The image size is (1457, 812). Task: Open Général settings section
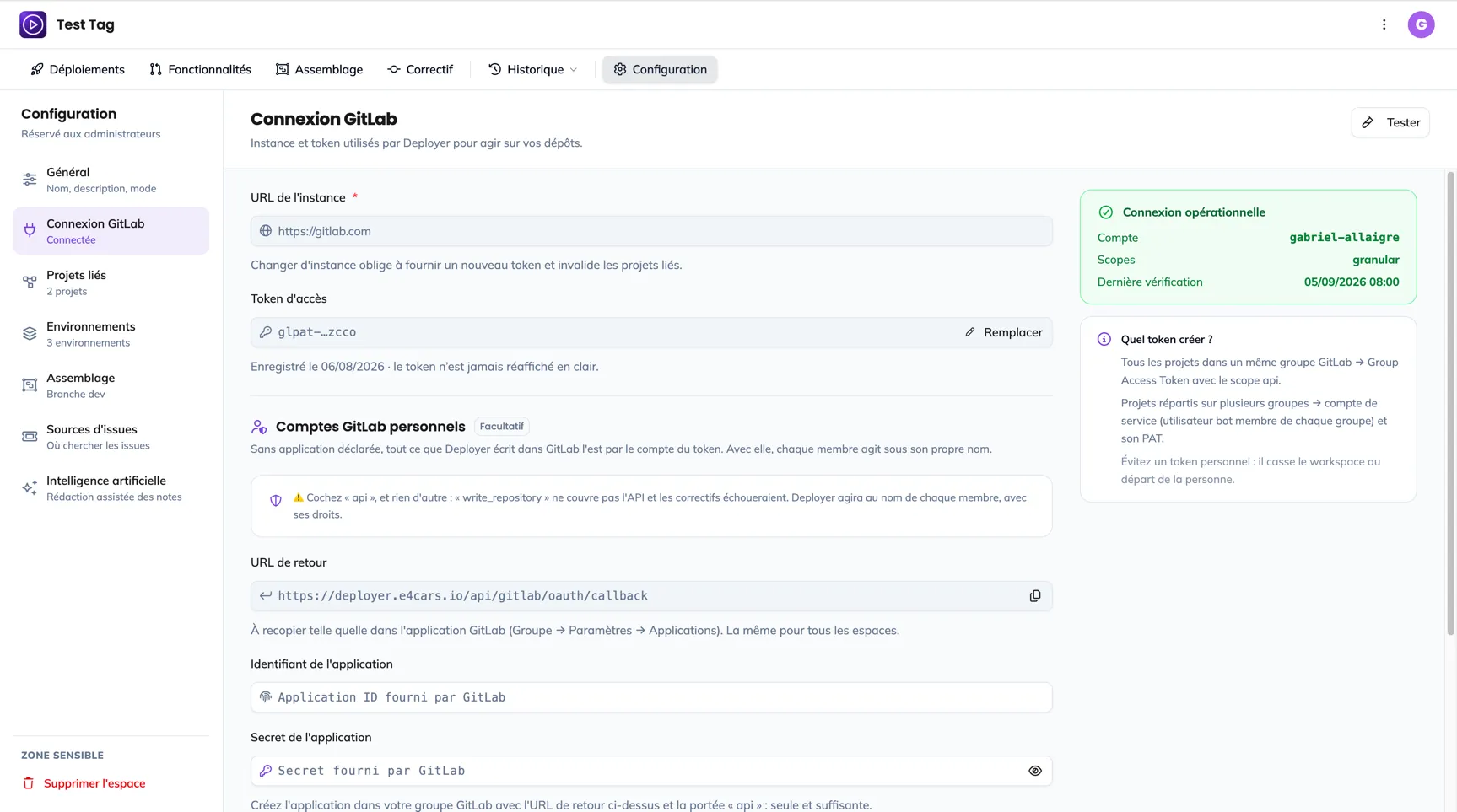click(111, 180)
